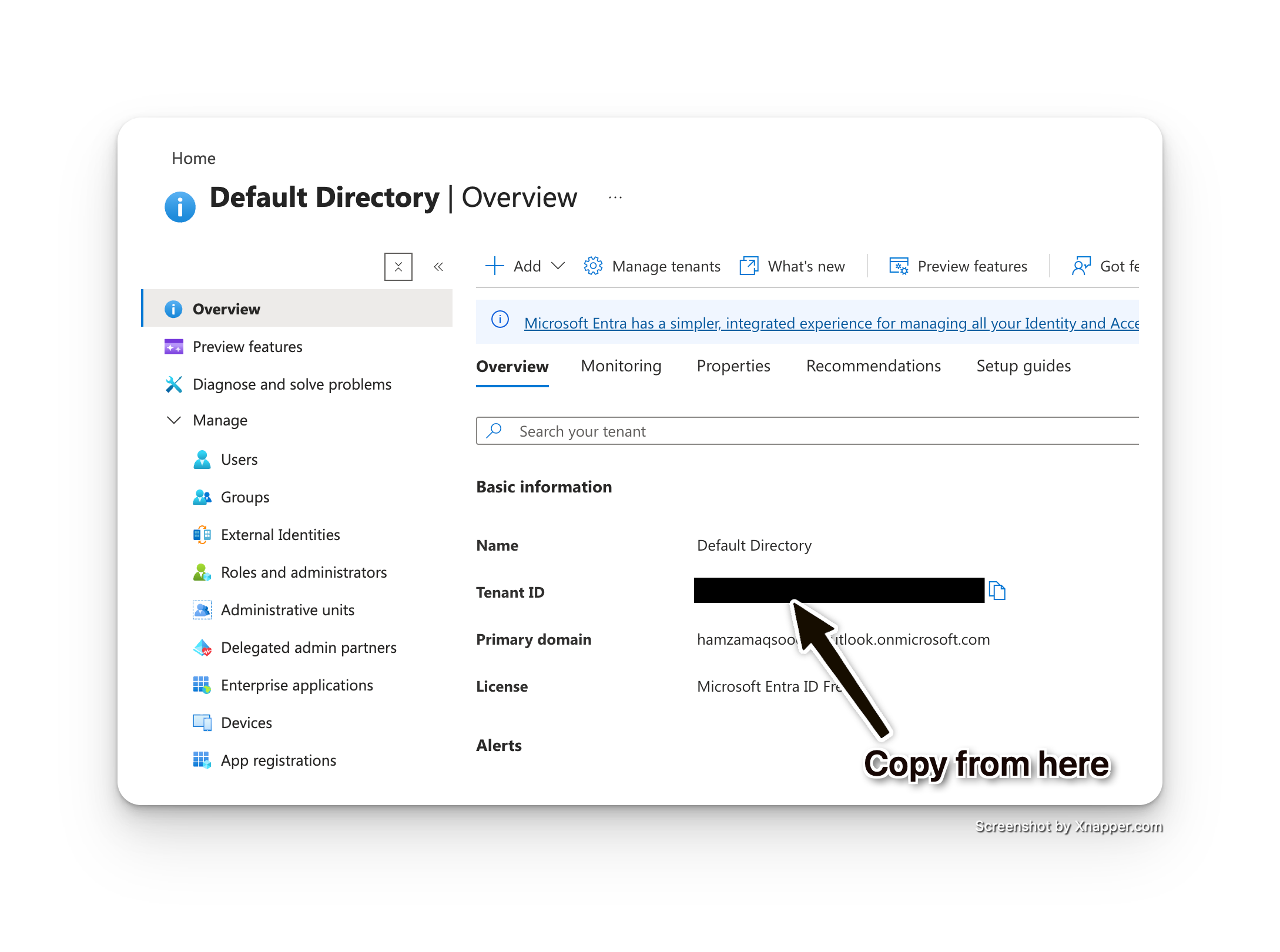This screenshot has height=952, width=1280.
Task: Copy the Tenant ID with the copy icon
Action: point(997,591)
